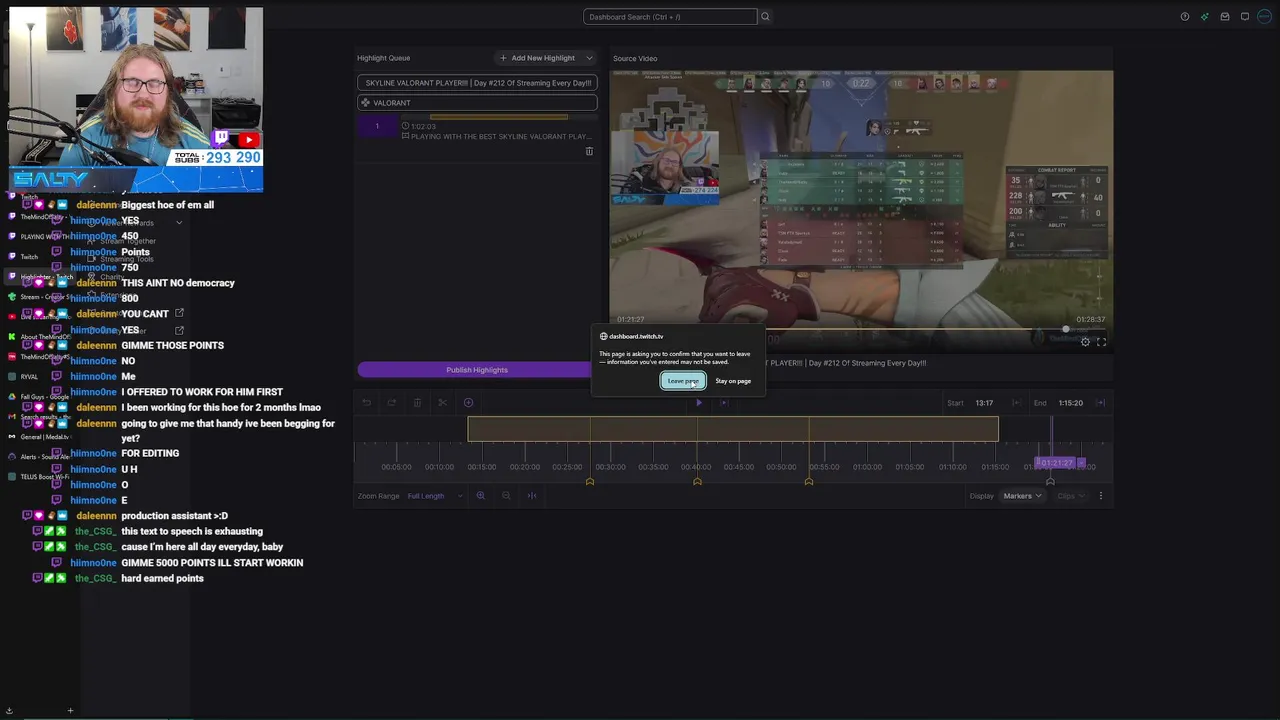The width and height of the screenshot is (1280, 720).
Task: Click the new tab plus icon in the sidebar
Action: pyautogui.click(x=70, y=711)
